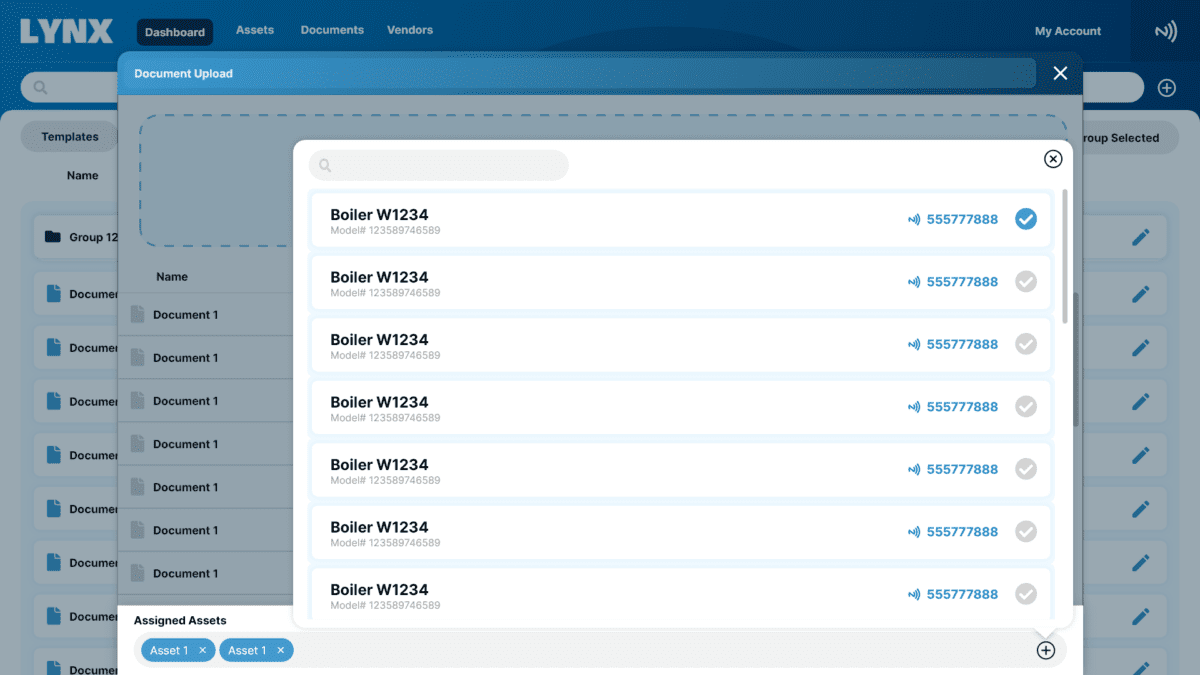Click the signal icon in top-right header
1200x675 pixels.
tap(1165, 32)
